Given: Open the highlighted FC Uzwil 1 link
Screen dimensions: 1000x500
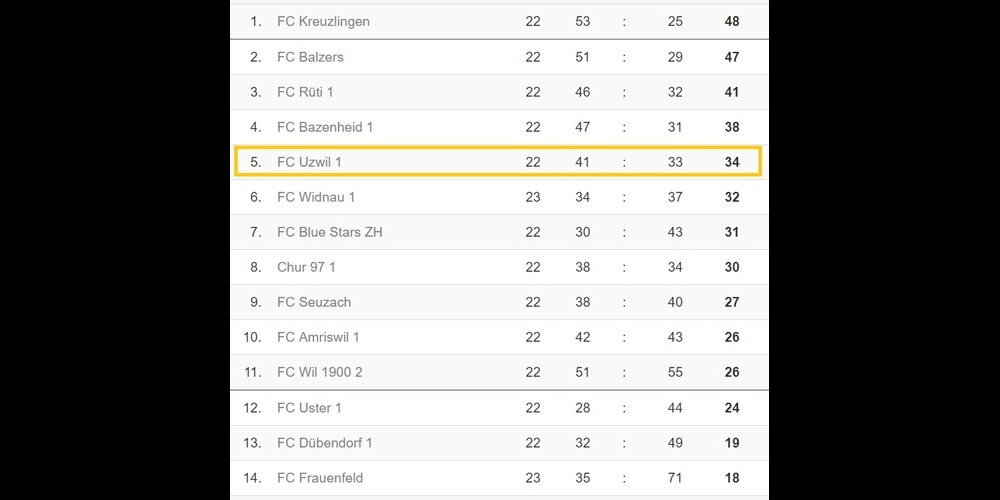Looking at the screenshot, I should pyautogui.click(x=309, y=162).
